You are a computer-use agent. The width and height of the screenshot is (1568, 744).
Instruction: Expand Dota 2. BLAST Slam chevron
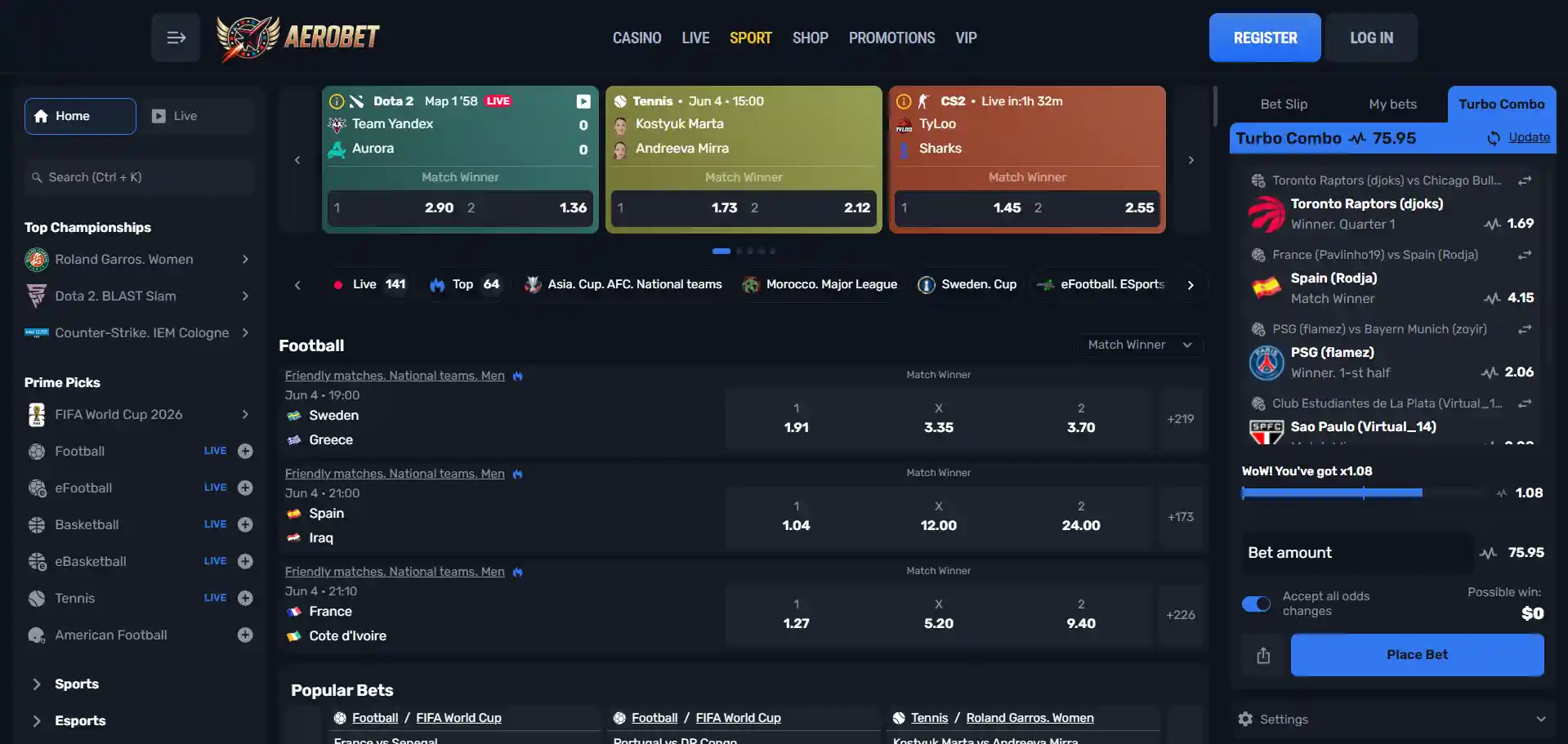(245, 296)
